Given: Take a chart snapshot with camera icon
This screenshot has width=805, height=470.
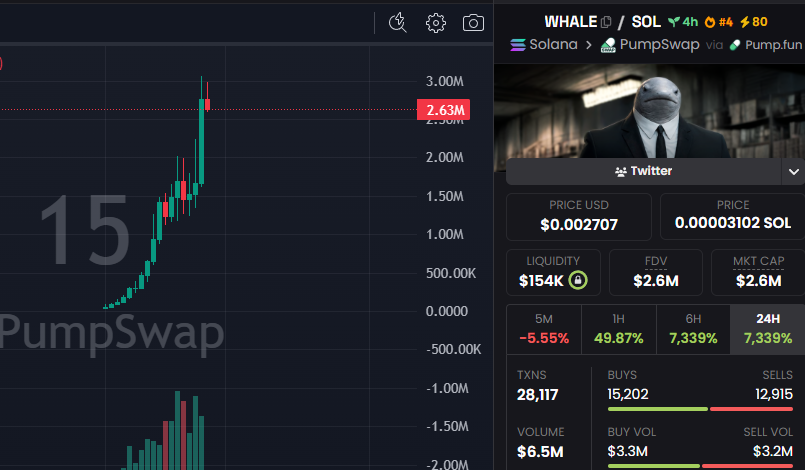Looking at the screenshot, I should click(x=473, y=23).
